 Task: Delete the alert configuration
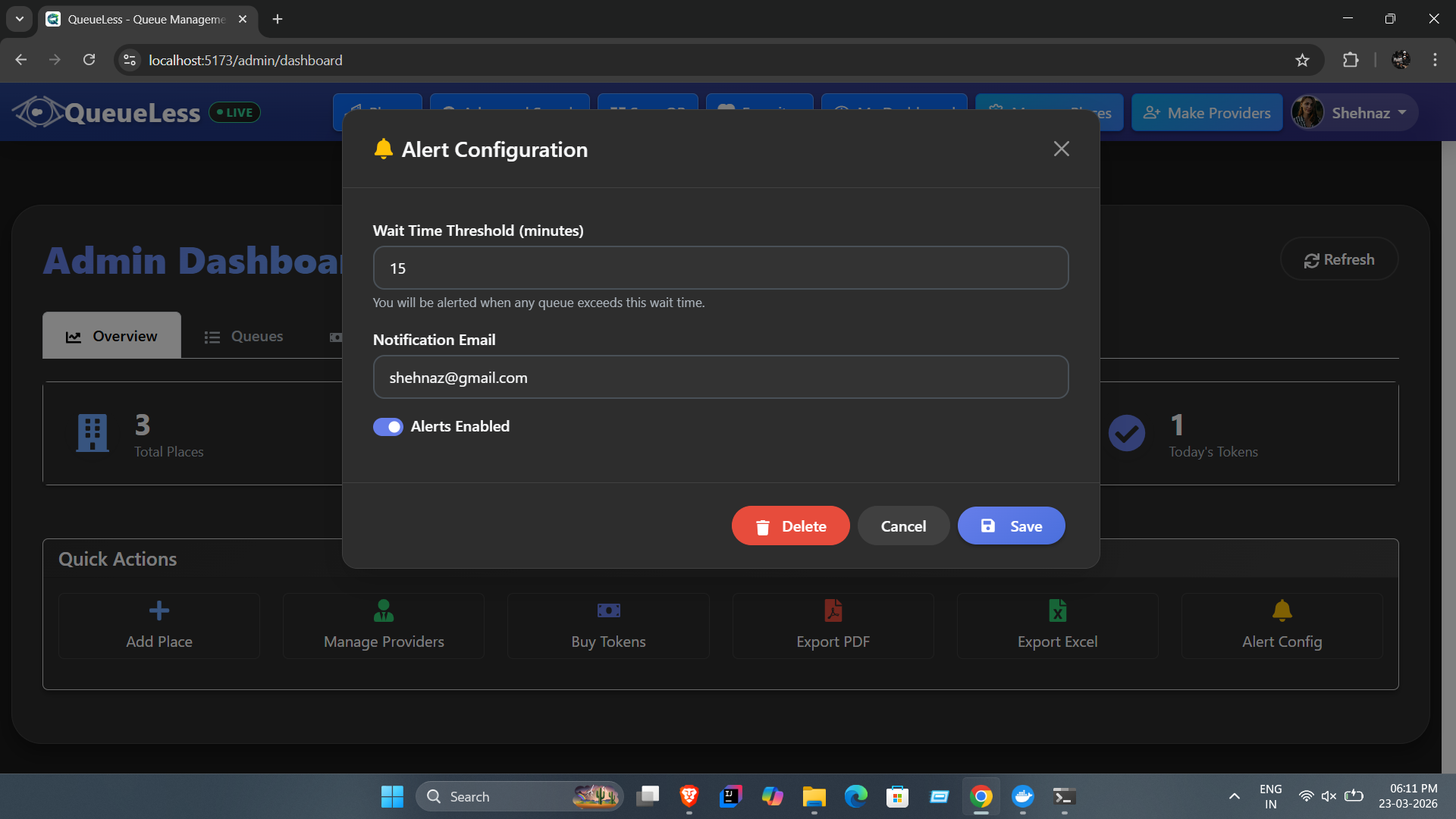[790, 526]
